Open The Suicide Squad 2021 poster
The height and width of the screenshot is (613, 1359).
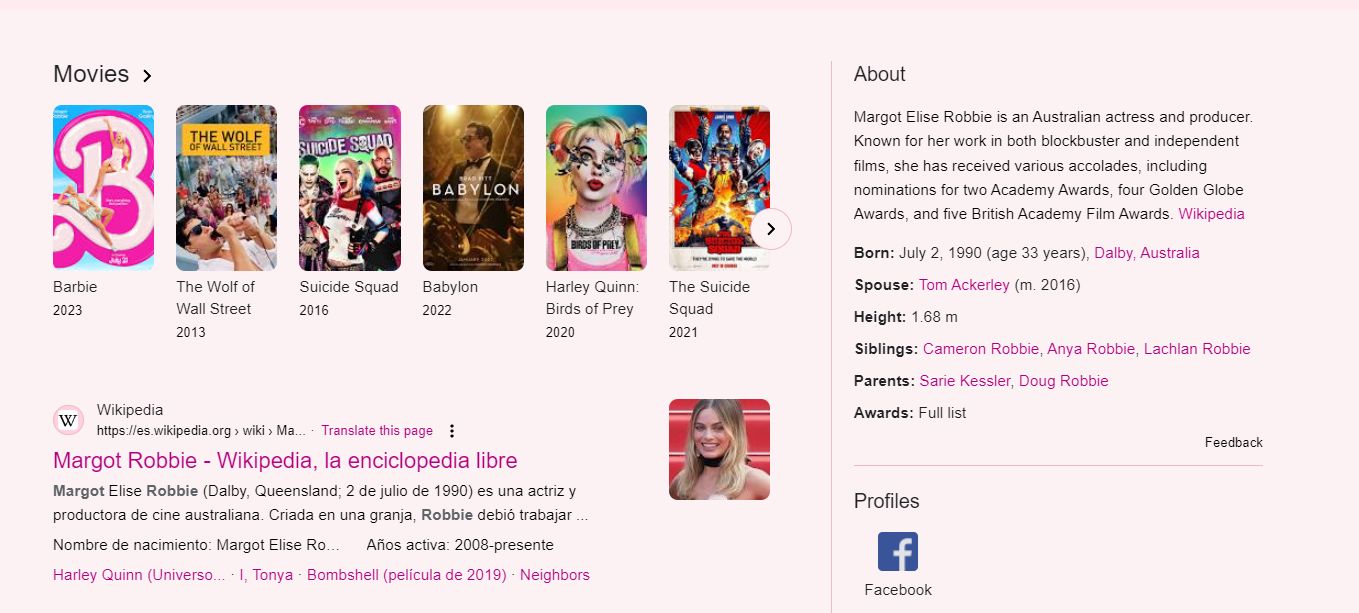(719, 188)
